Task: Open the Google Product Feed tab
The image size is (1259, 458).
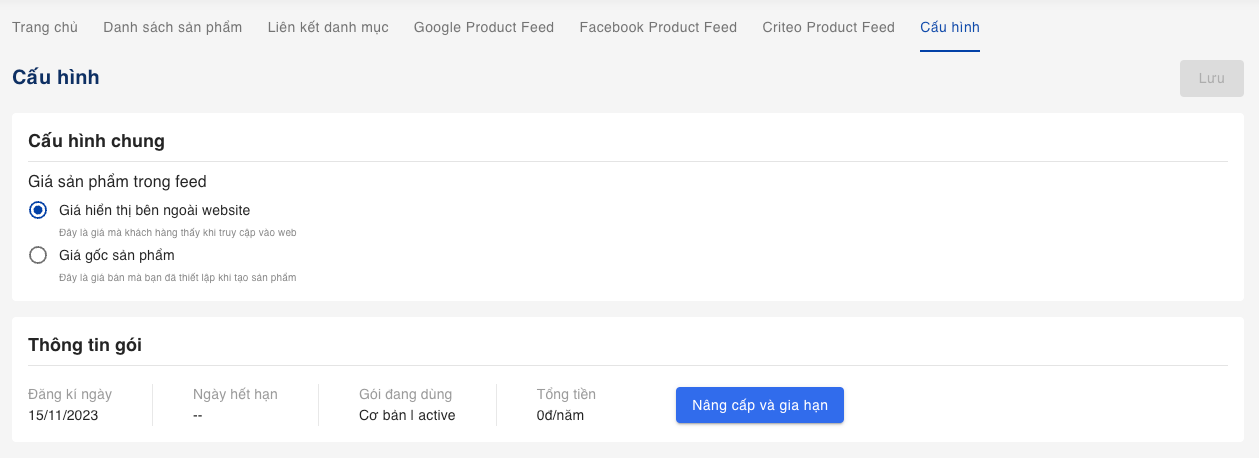Action: point(483,27)
